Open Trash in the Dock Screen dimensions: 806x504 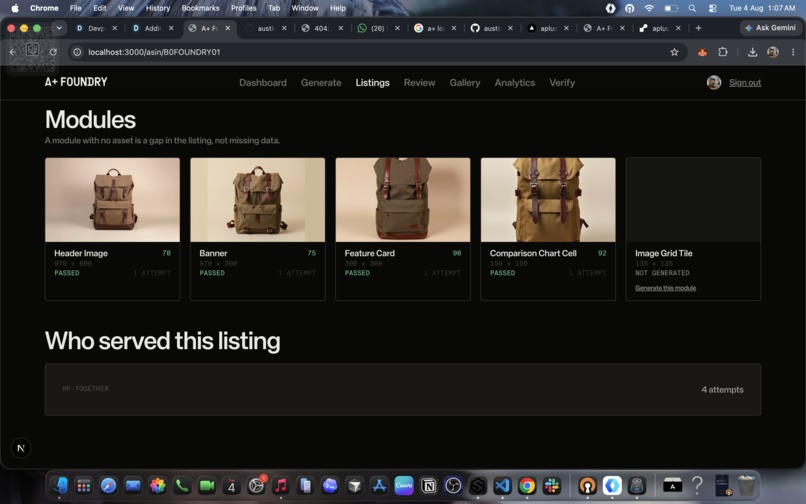click(x=746, y=485)
